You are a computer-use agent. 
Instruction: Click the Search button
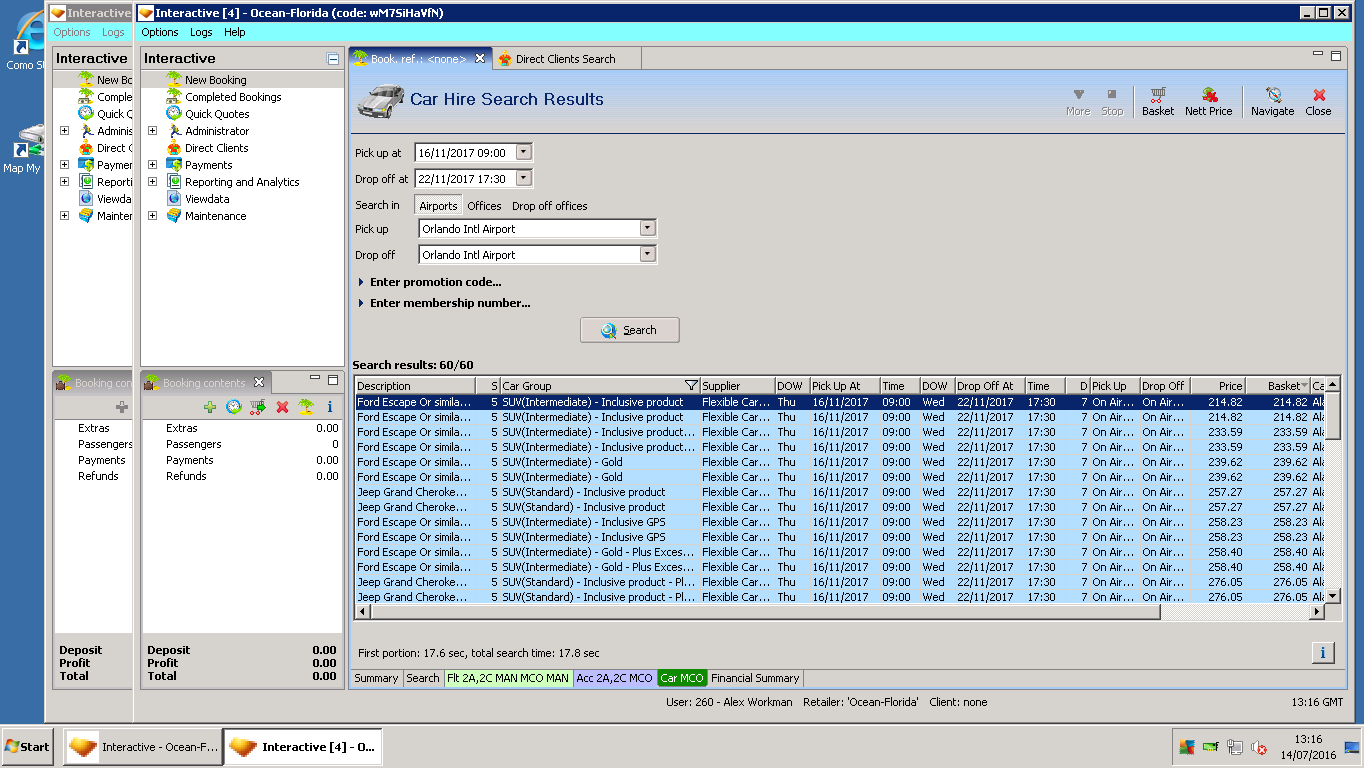(629, 330)
